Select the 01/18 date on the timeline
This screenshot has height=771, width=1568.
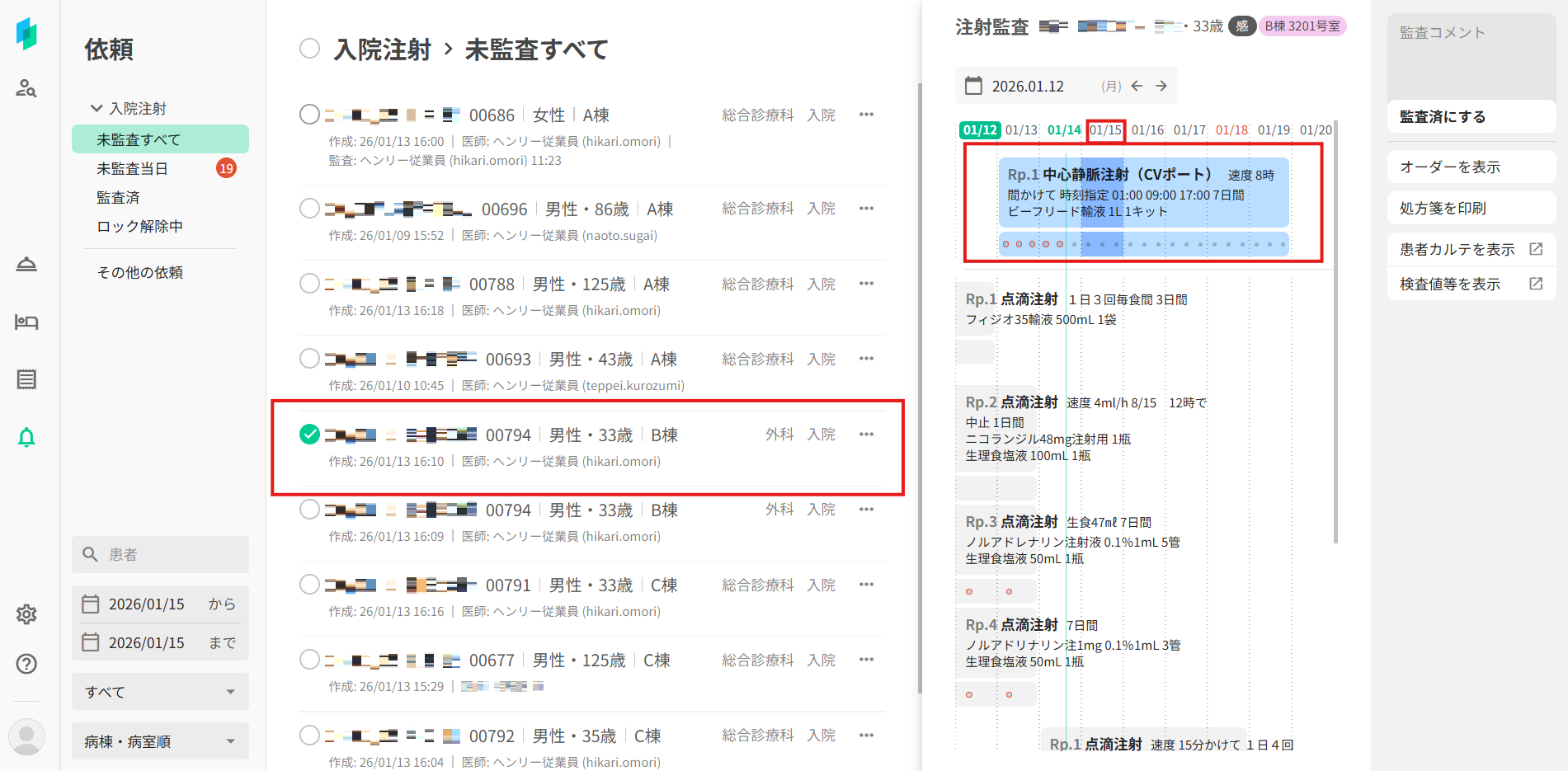coord(1232,129)
